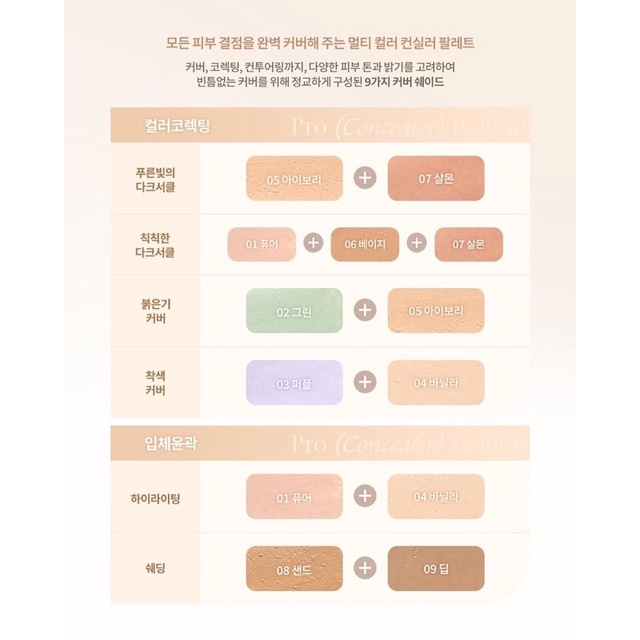Select the 06 베이지 swatch

[365, 244]
